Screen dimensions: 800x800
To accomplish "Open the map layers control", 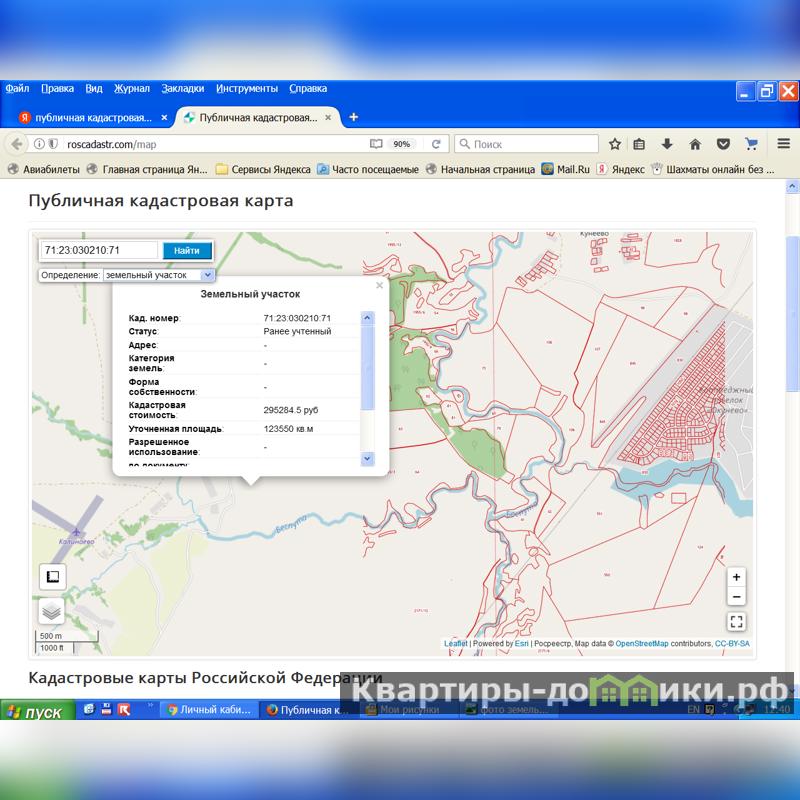I will coord(52,611).
